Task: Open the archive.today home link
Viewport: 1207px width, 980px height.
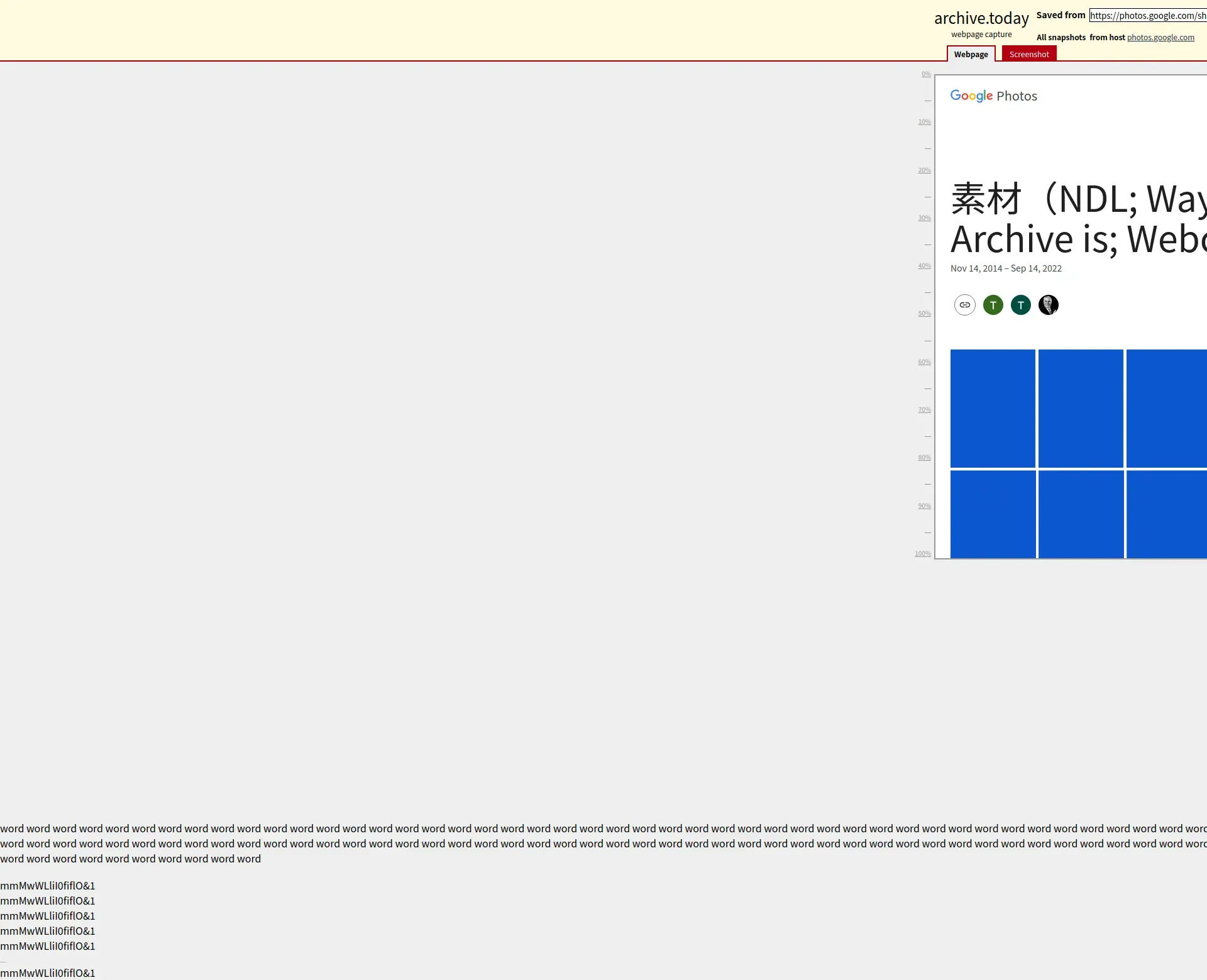Action: tap(981, 18)
